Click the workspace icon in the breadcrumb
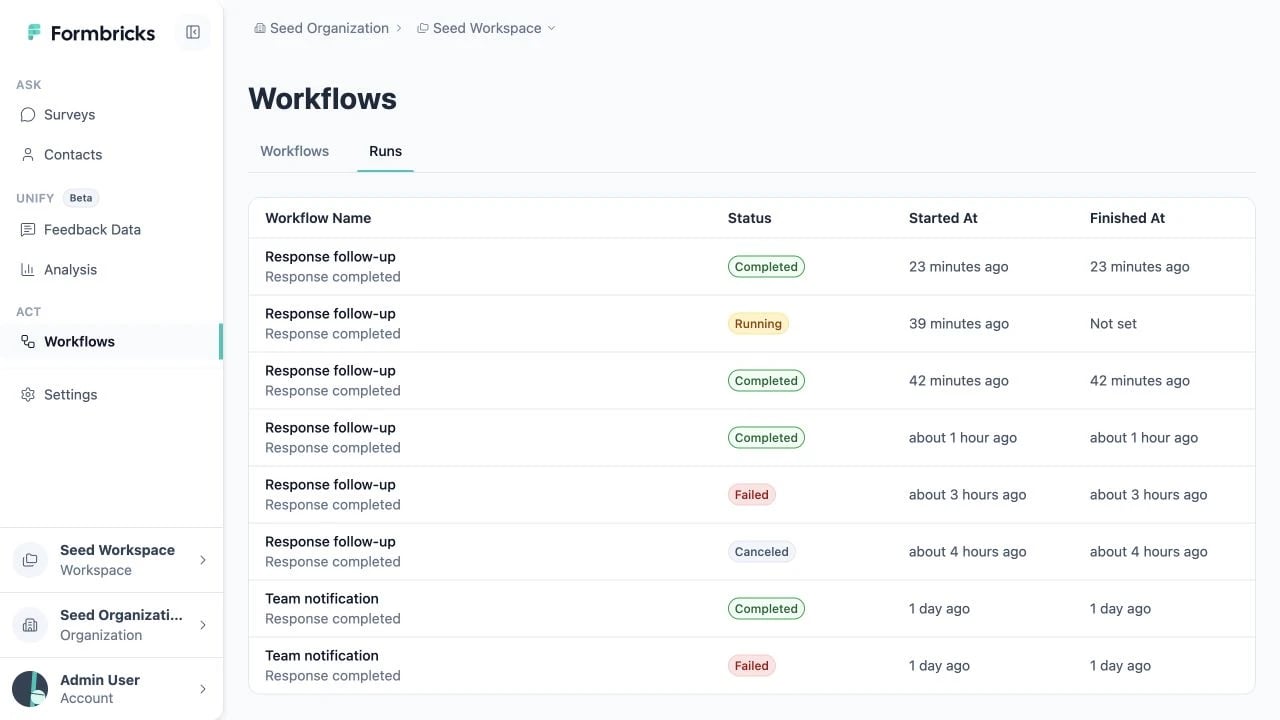Image resolution: width=1280 pixels, height=720 pixels. coord(423,28)
